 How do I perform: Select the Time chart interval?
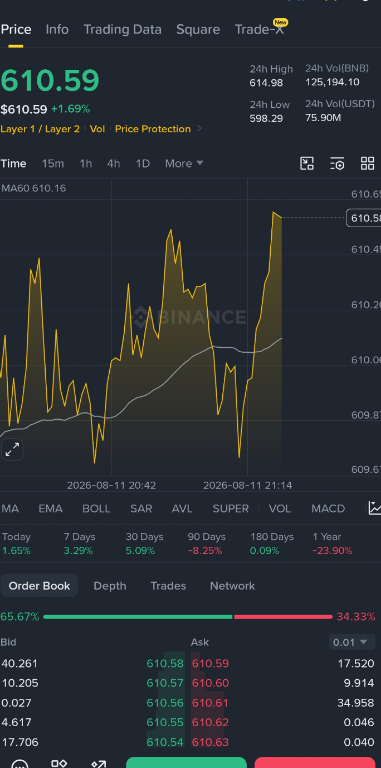(x=13, y=164)
